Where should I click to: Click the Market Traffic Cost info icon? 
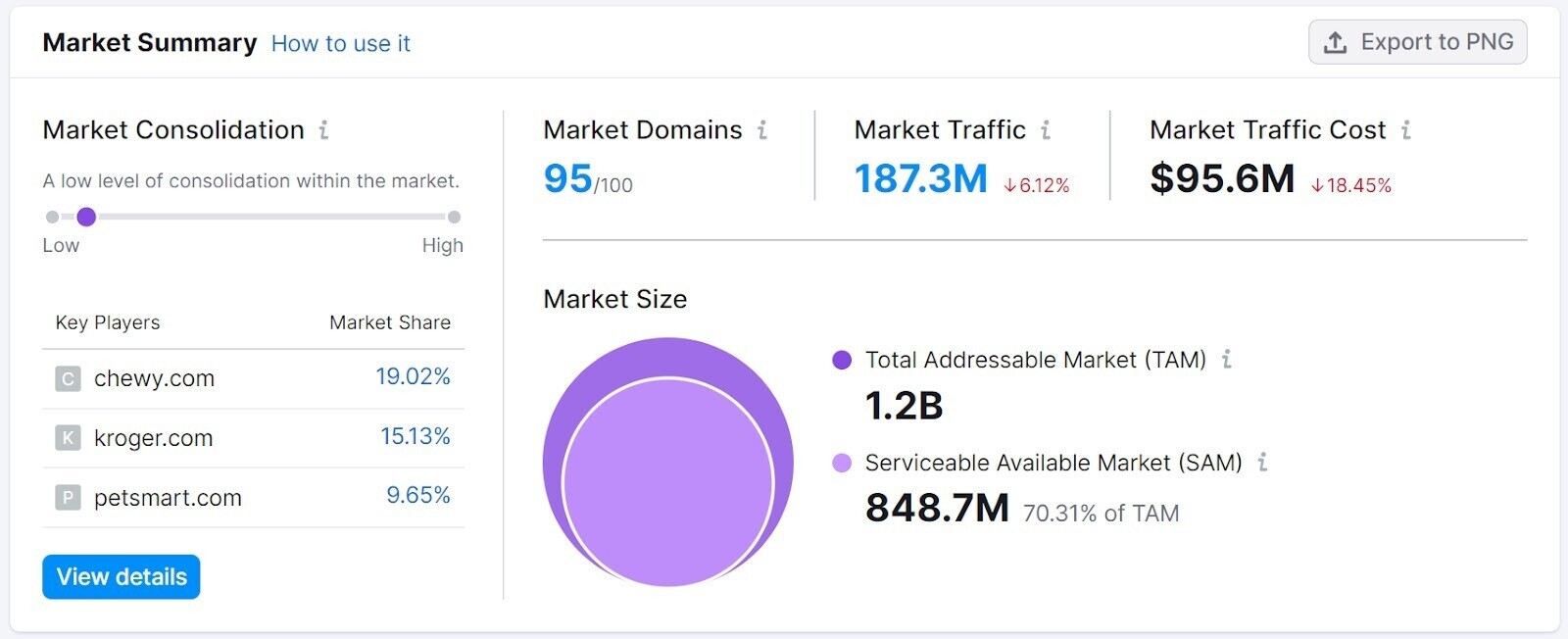pyautogui.click(x=1405, y=129)
